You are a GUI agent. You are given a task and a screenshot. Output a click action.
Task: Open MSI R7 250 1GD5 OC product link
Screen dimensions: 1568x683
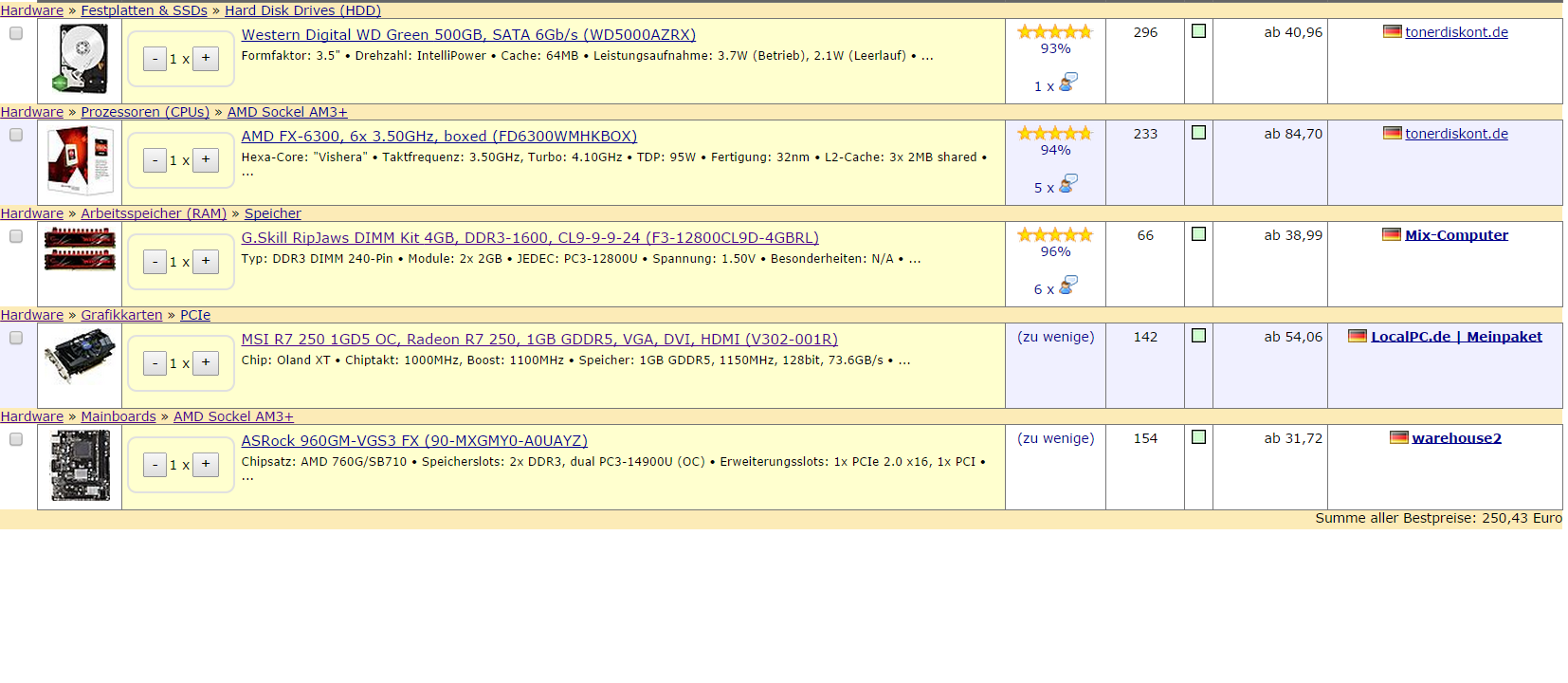[x=539, y=340]
